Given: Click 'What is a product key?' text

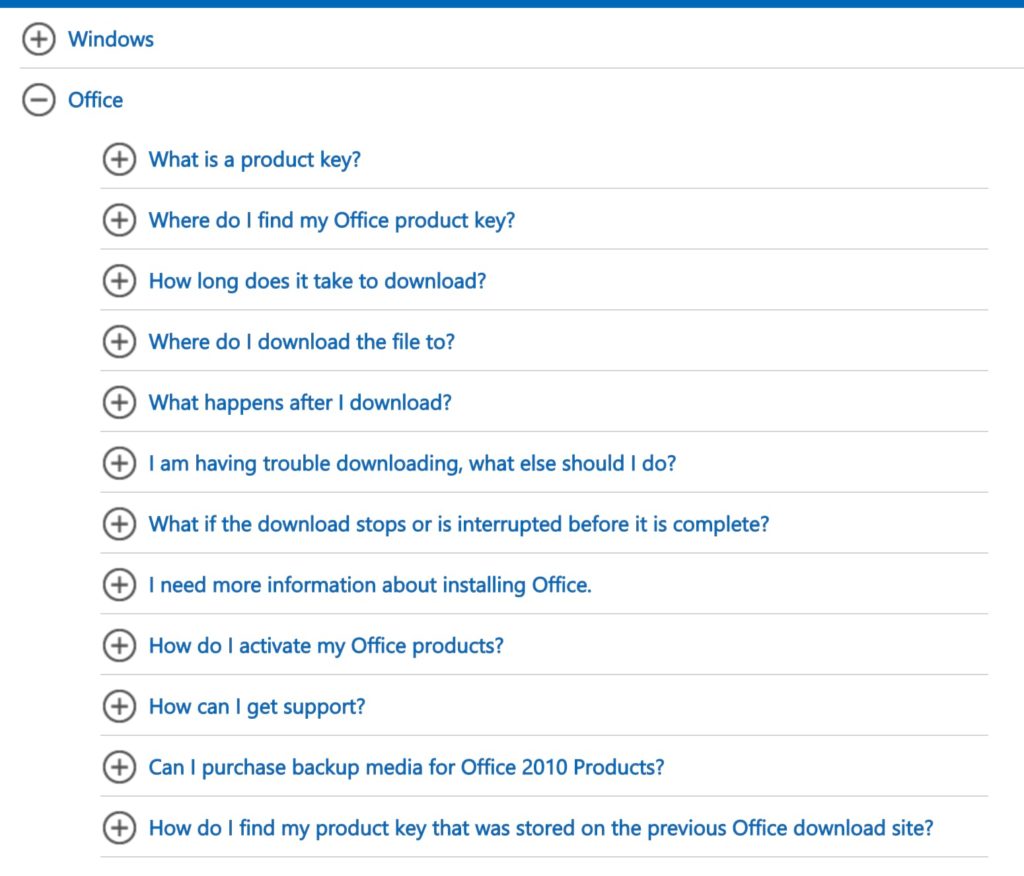Looking at the screenshot, I should pos(255,159).
